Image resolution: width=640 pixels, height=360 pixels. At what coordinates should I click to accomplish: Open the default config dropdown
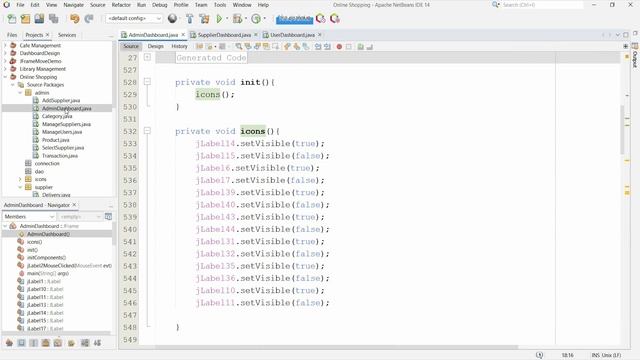pyautogui.click(x=134, y=19)
